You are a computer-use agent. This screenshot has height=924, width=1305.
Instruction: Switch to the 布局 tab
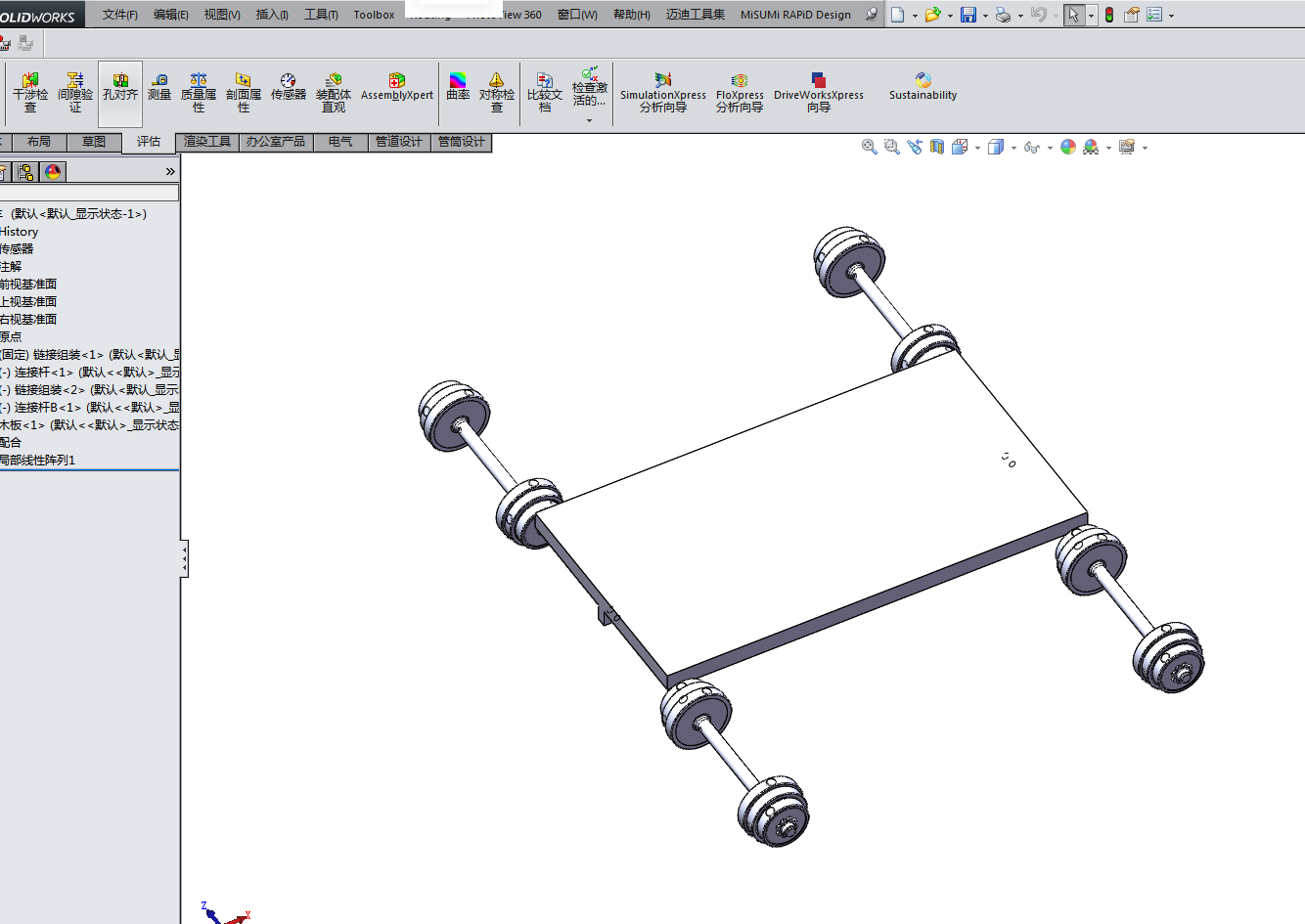coord(39,142)
